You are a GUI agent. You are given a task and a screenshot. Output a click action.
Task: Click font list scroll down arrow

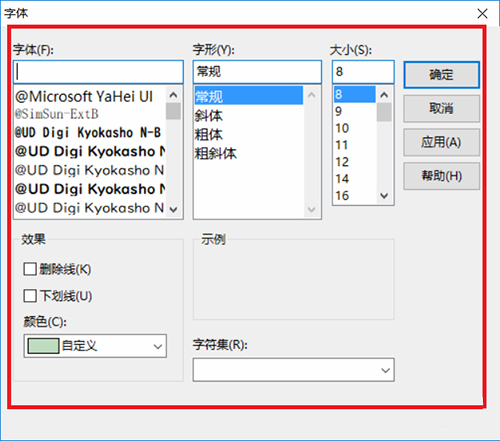point(173,210)
